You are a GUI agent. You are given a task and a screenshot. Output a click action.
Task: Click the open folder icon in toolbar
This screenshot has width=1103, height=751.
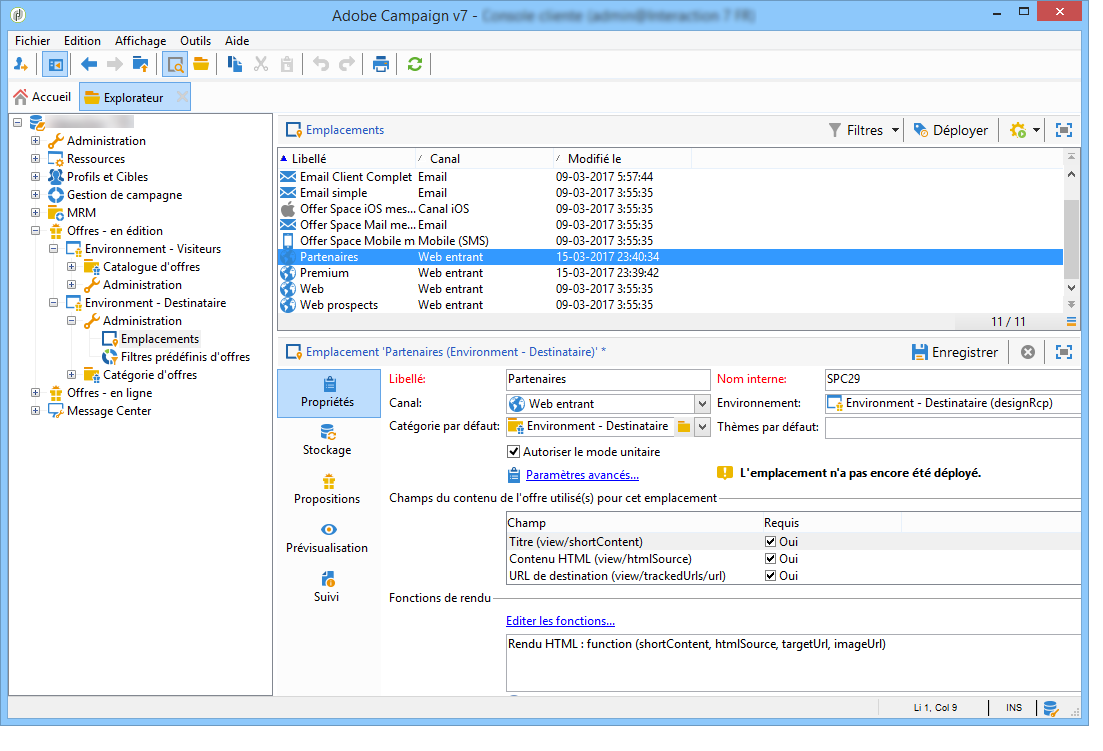[x=201, y=65]
